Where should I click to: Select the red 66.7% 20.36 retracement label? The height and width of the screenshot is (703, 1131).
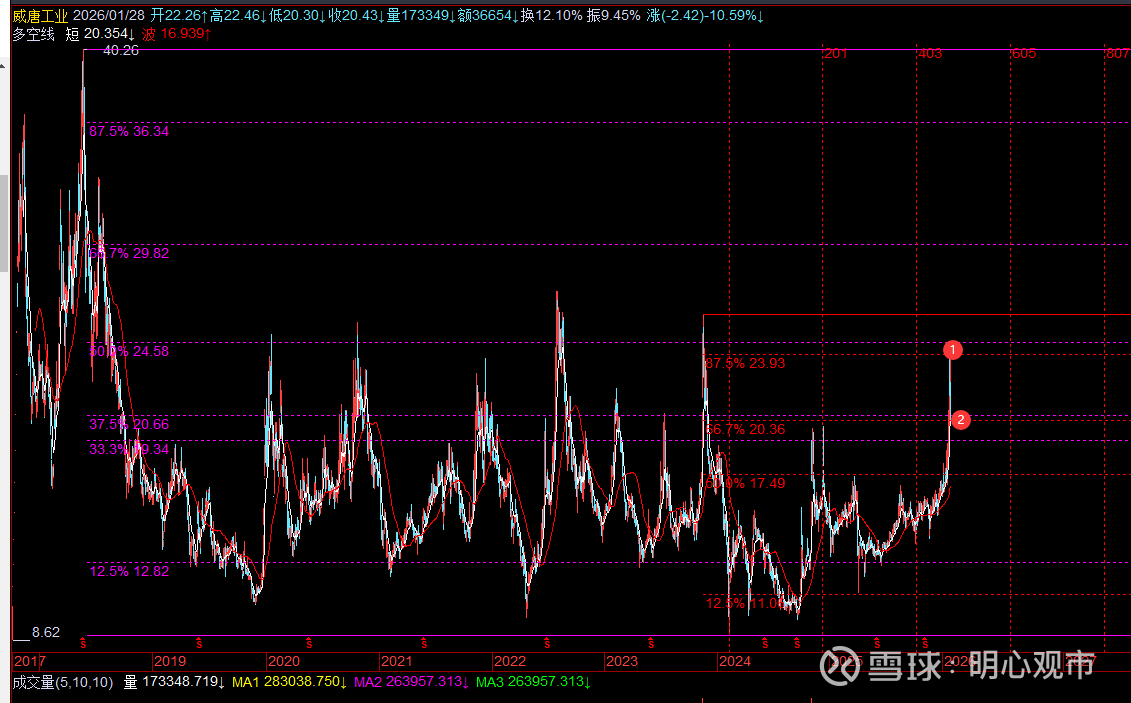point(745,429)
